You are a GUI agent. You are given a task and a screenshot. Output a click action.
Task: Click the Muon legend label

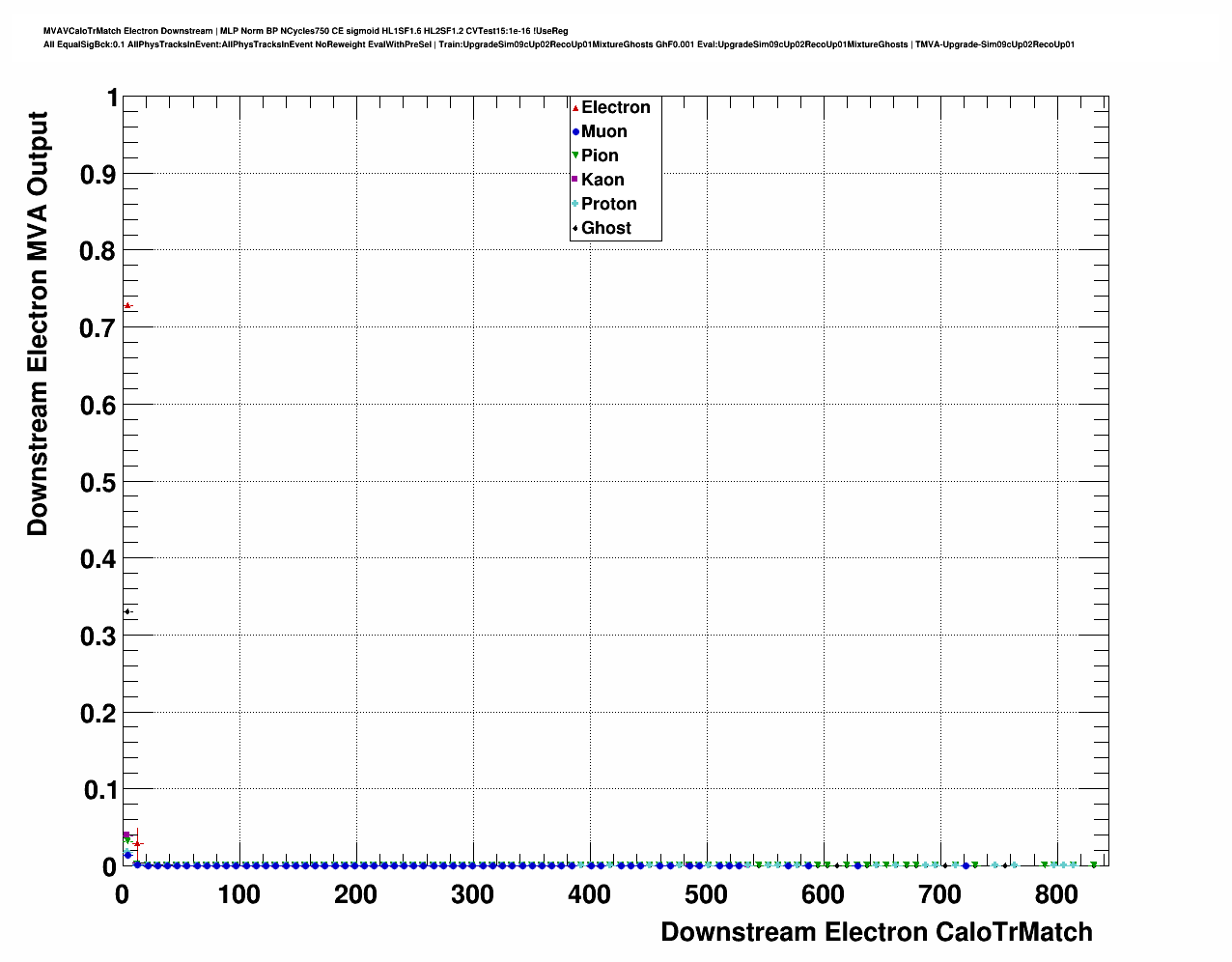click(604, 131)
